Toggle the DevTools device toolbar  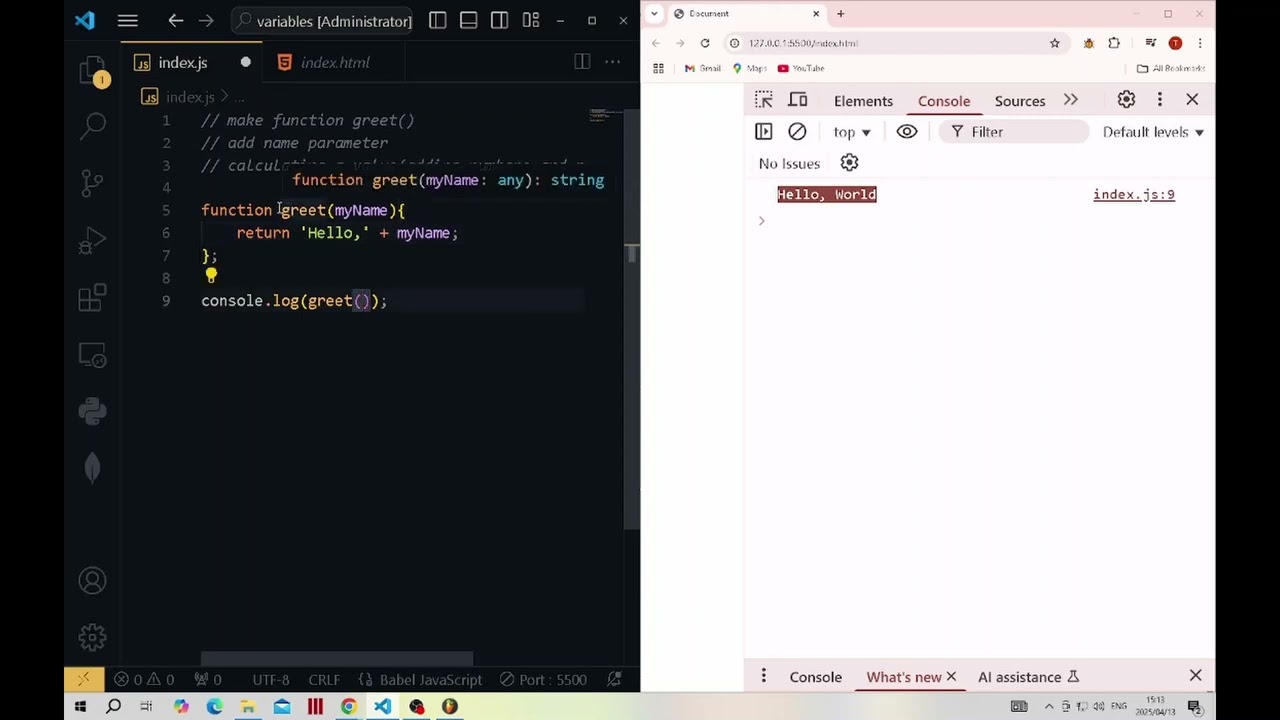click(797, 100)
